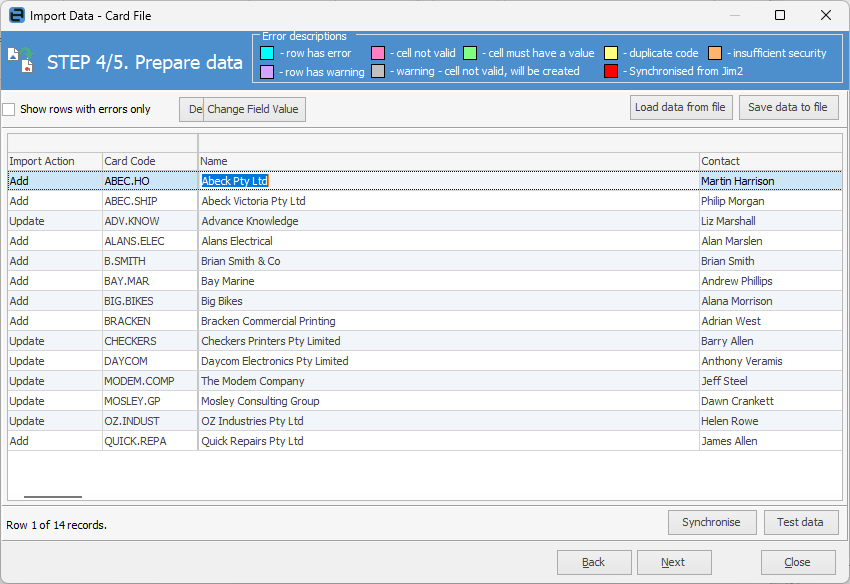850x584 pixels.
Task: Click the cyan row has error swatch
Action: click(267, 53)
